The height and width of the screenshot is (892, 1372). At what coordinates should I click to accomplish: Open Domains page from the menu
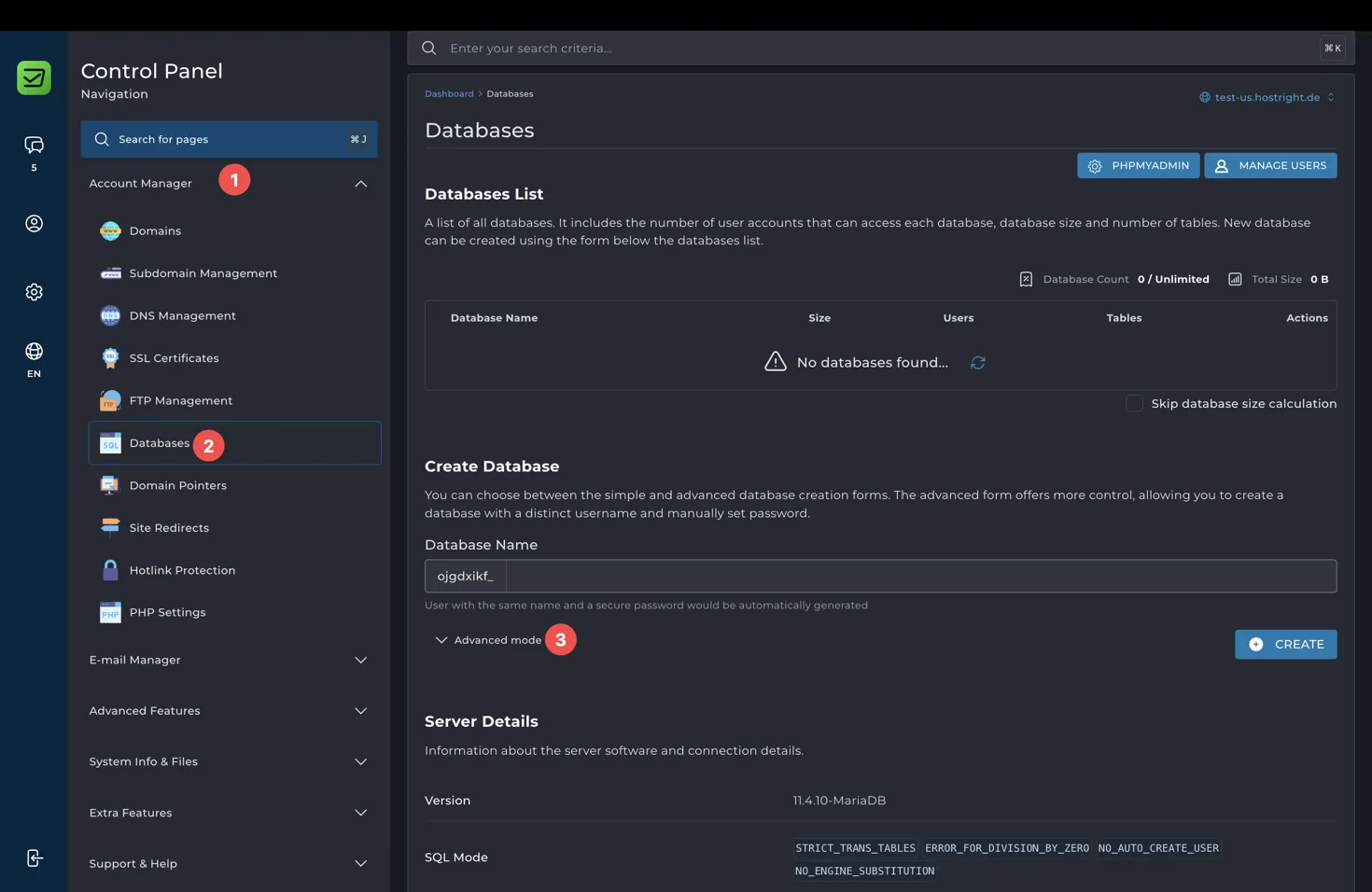coord(155,230)
